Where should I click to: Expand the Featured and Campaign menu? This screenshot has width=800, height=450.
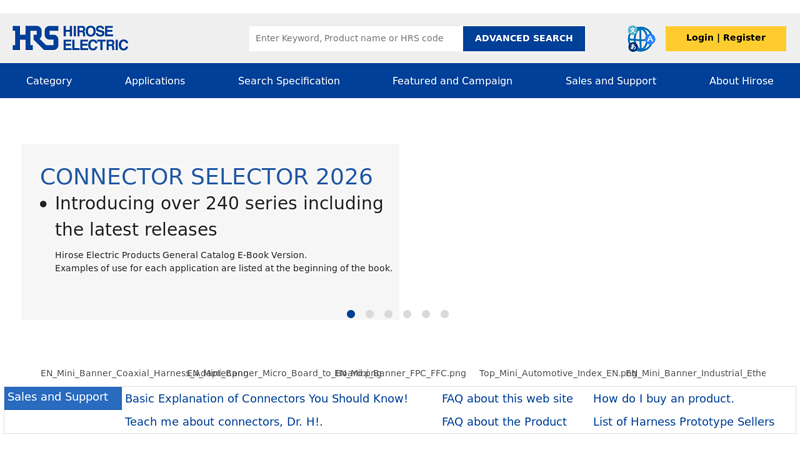pyautogui.click(x=452, y=81)
